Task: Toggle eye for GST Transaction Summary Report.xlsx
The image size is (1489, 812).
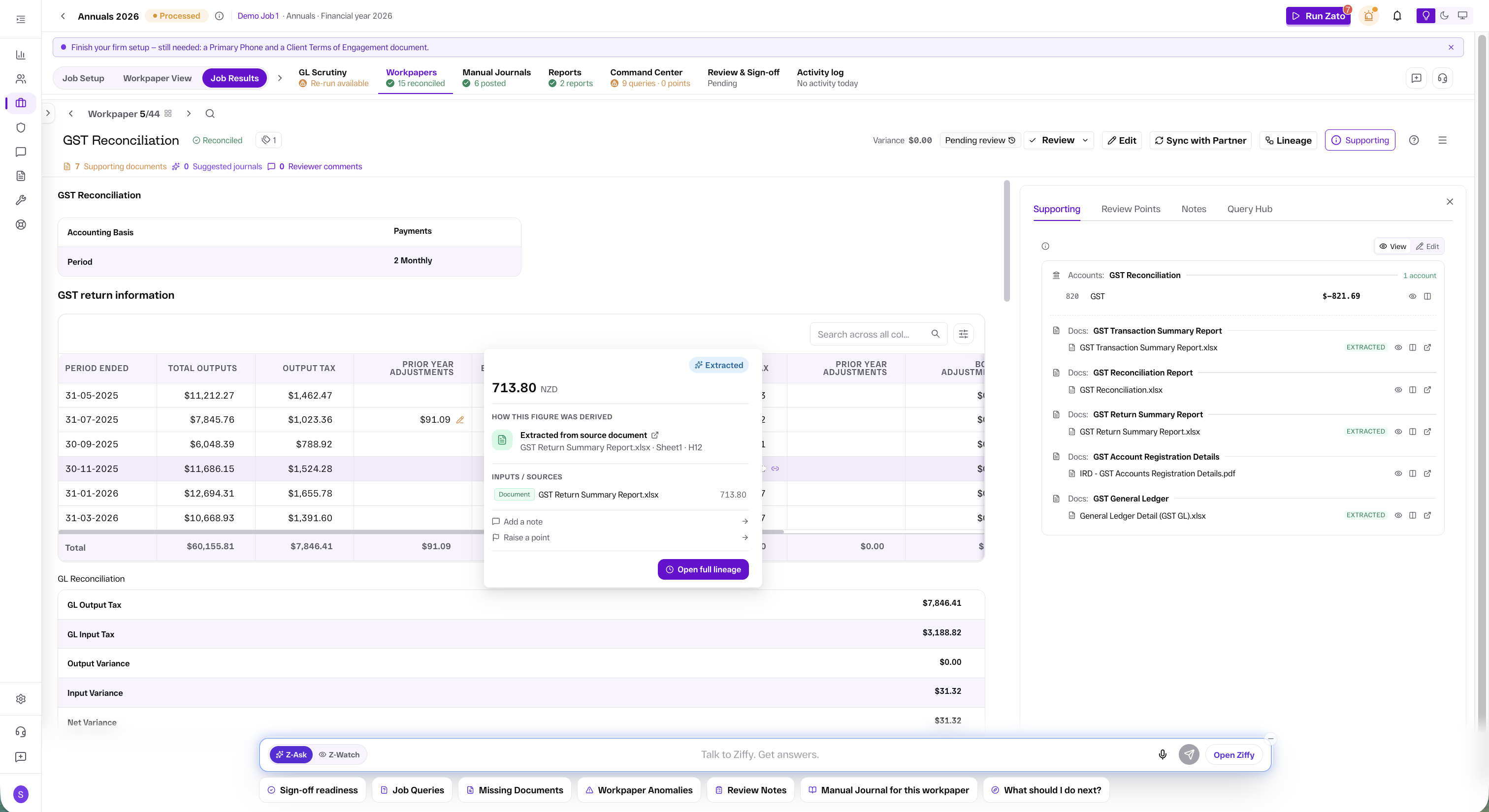Action: (x=1398, y=347)
